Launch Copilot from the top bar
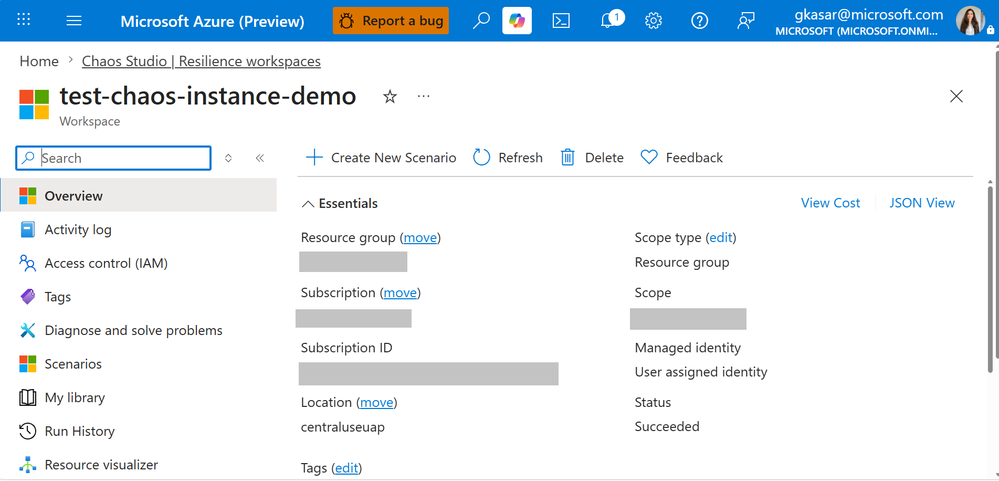 point(517,21)
